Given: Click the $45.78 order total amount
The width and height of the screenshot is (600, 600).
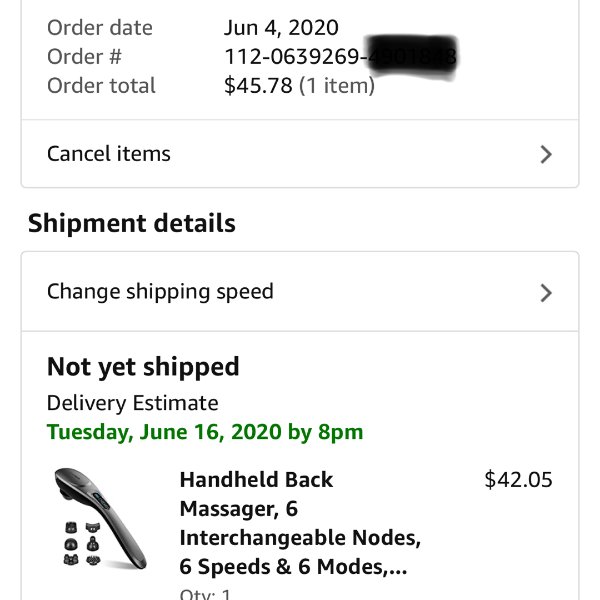Looking at the screenshot, I should 258,85.
